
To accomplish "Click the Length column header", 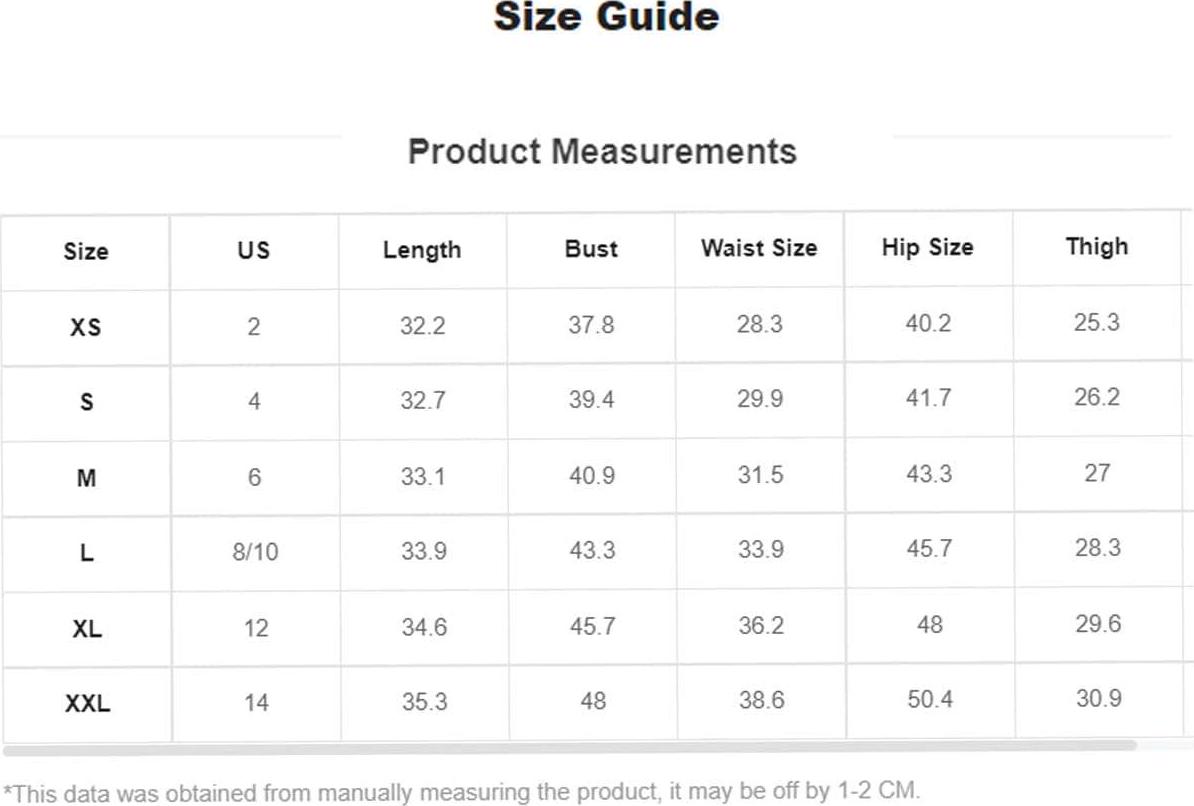I will (x=422, y=250).
